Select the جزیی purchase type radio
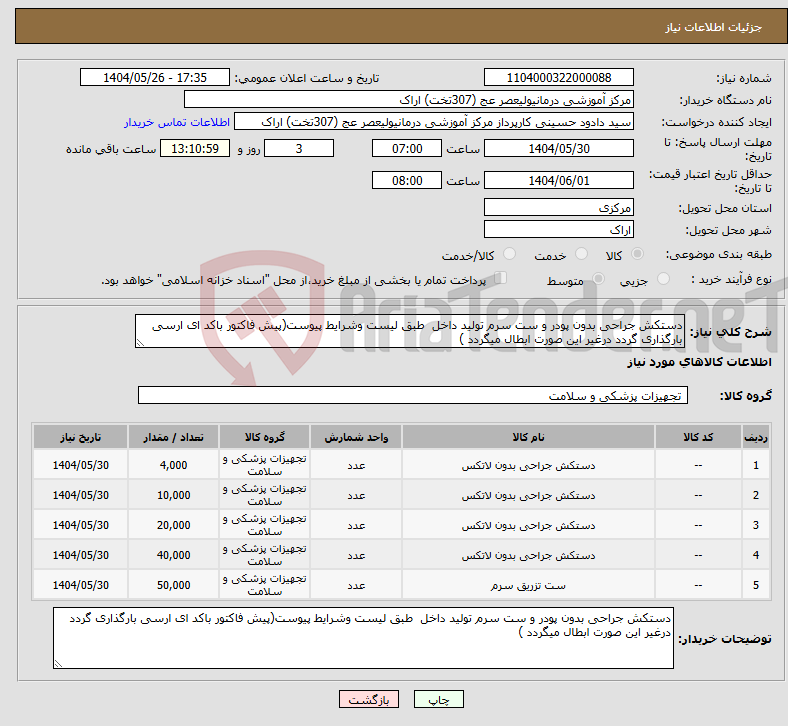788x726 pixels. point(663,278)
